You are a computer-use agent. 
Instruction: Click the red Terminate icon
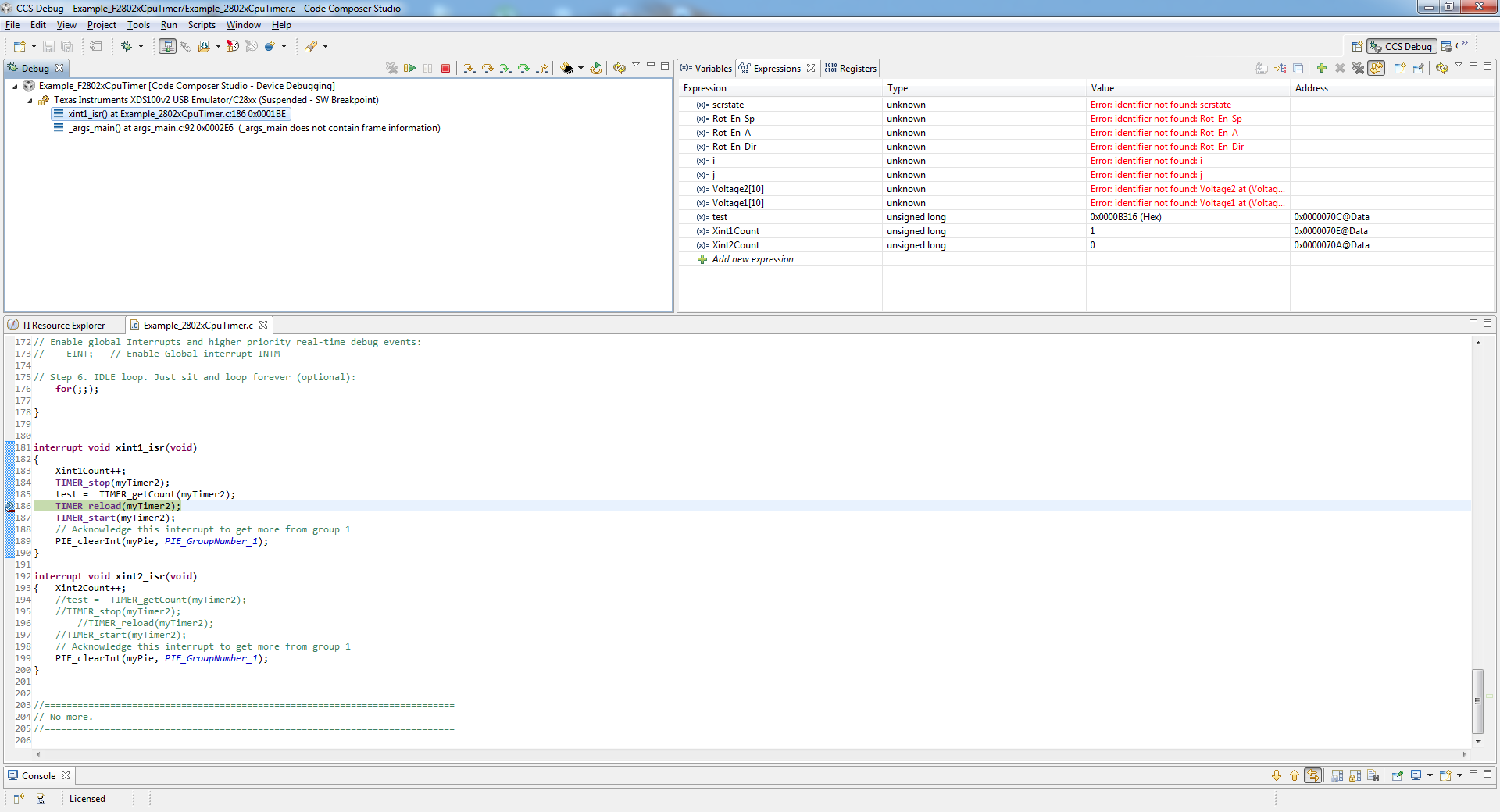pyautogui.click(x=445, y=68)
